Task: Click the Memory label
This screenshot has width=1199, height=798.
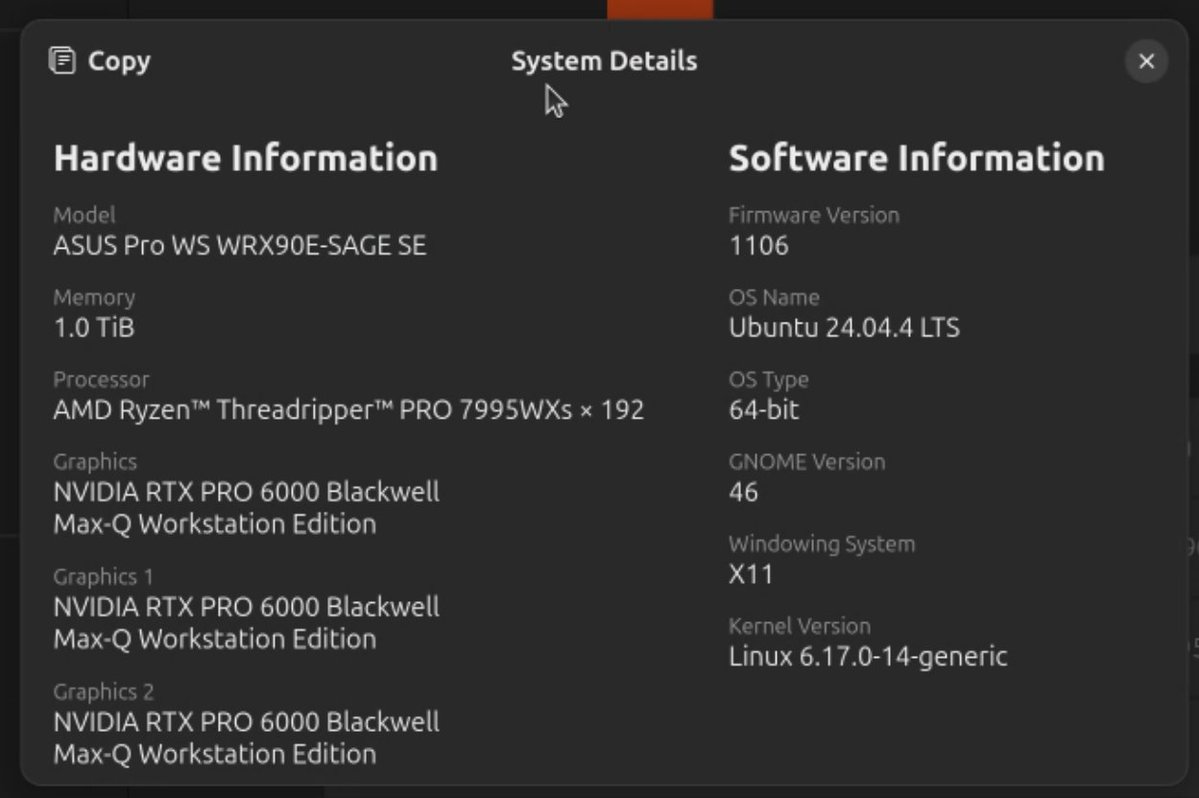Action: 94,297
